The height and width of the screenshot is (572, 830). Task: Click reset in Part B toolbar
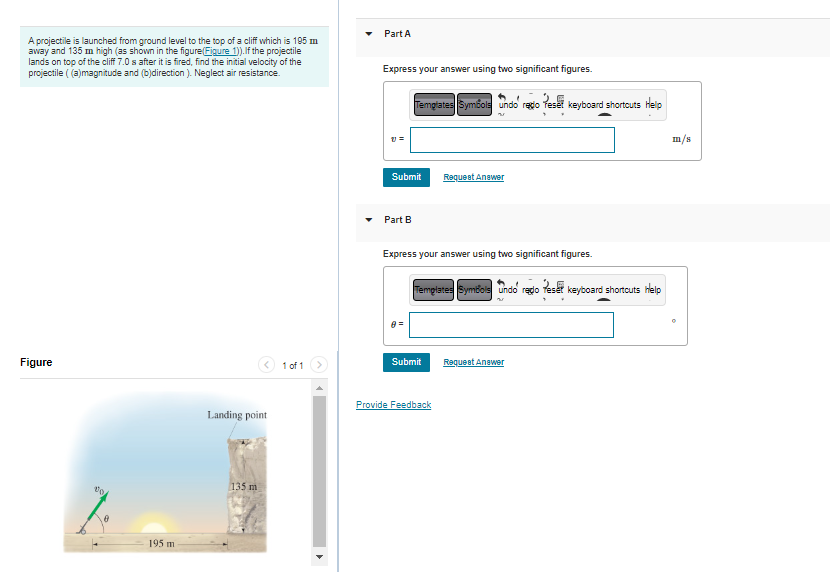(553, 290)
